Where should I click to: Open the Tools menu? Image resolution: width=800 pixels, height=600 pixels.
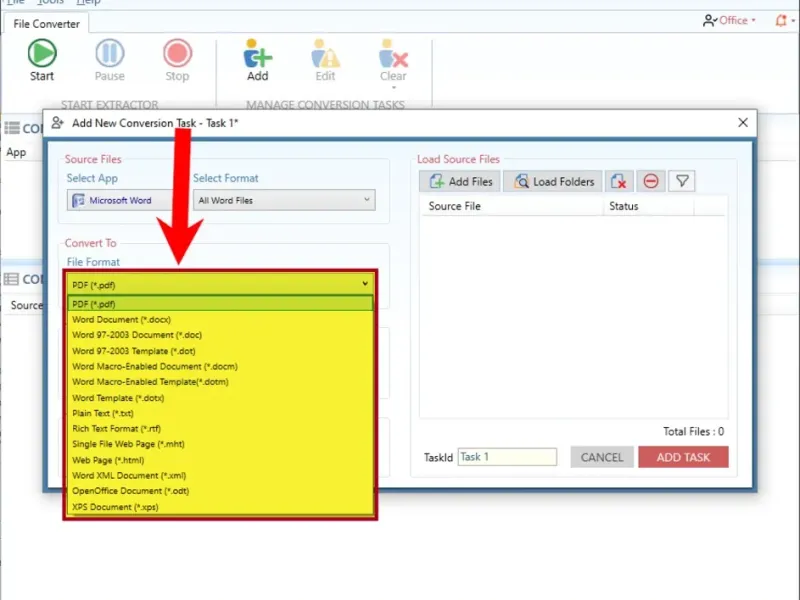click(x=51, y=2)
